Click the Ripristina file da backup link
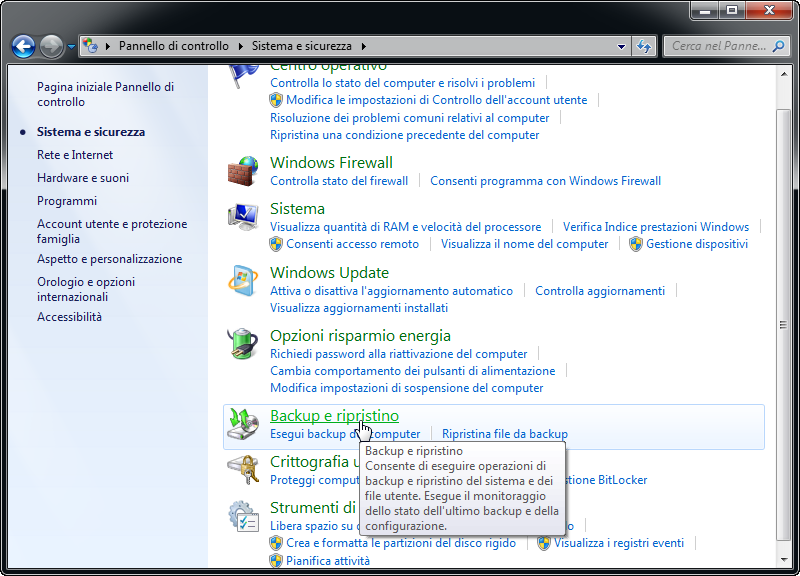This screenshot has height=576, width=800. click(x=505, y=434)
